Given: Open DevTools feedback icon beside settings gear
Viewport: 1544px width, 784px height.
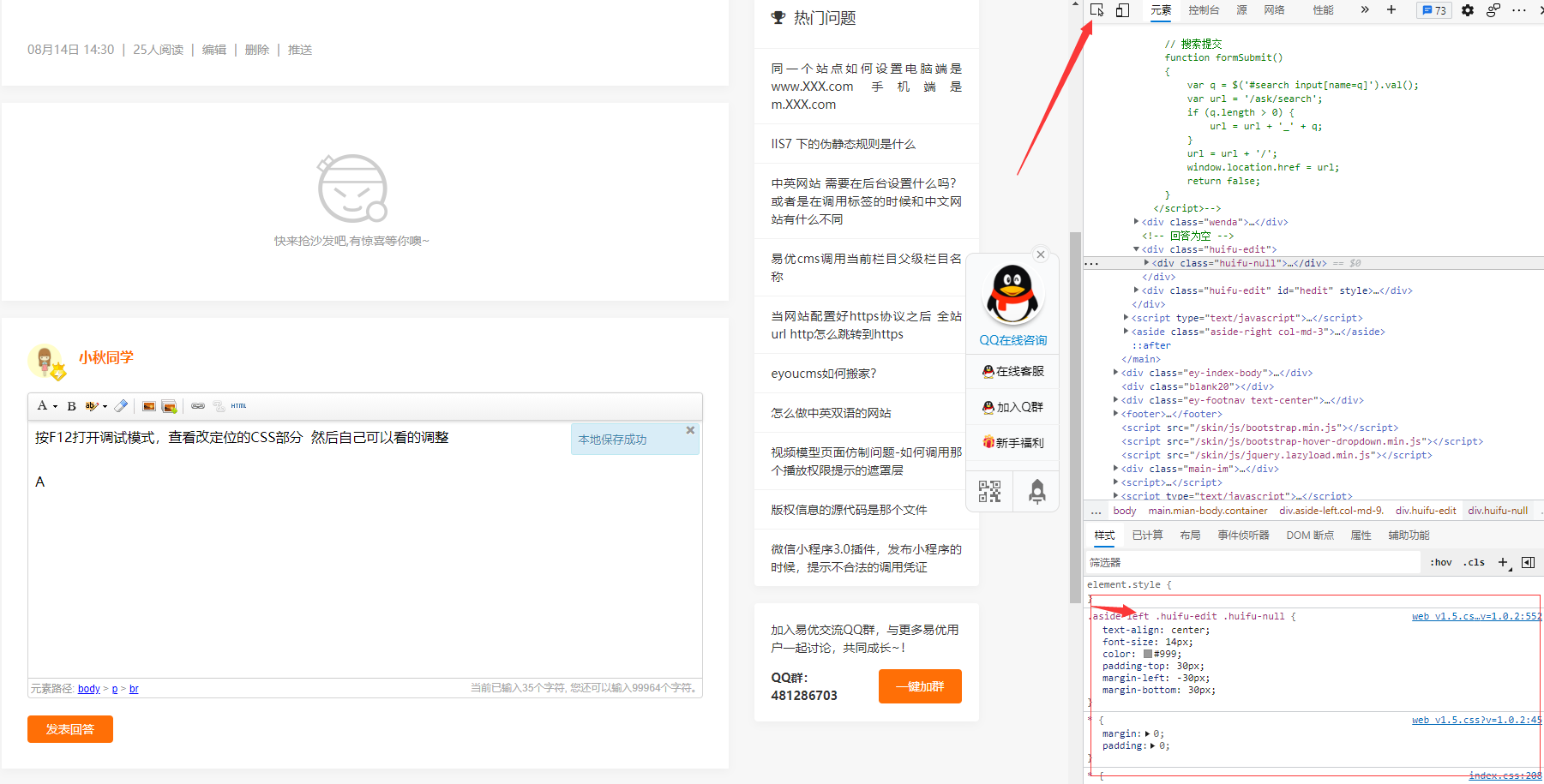Looking at the screenshot, I should (1493, 10).
